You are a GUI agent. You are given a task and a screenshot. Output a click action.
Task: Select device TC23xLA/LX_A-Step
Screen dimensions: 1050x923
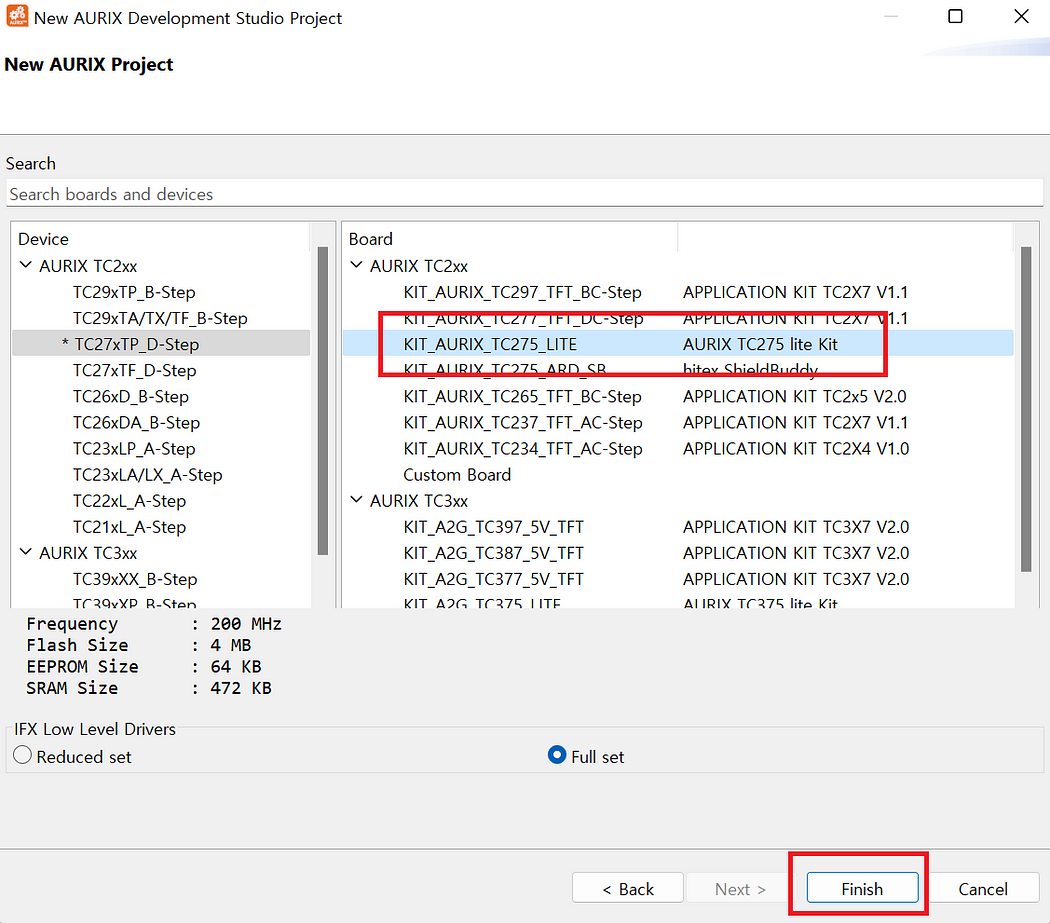147,475
